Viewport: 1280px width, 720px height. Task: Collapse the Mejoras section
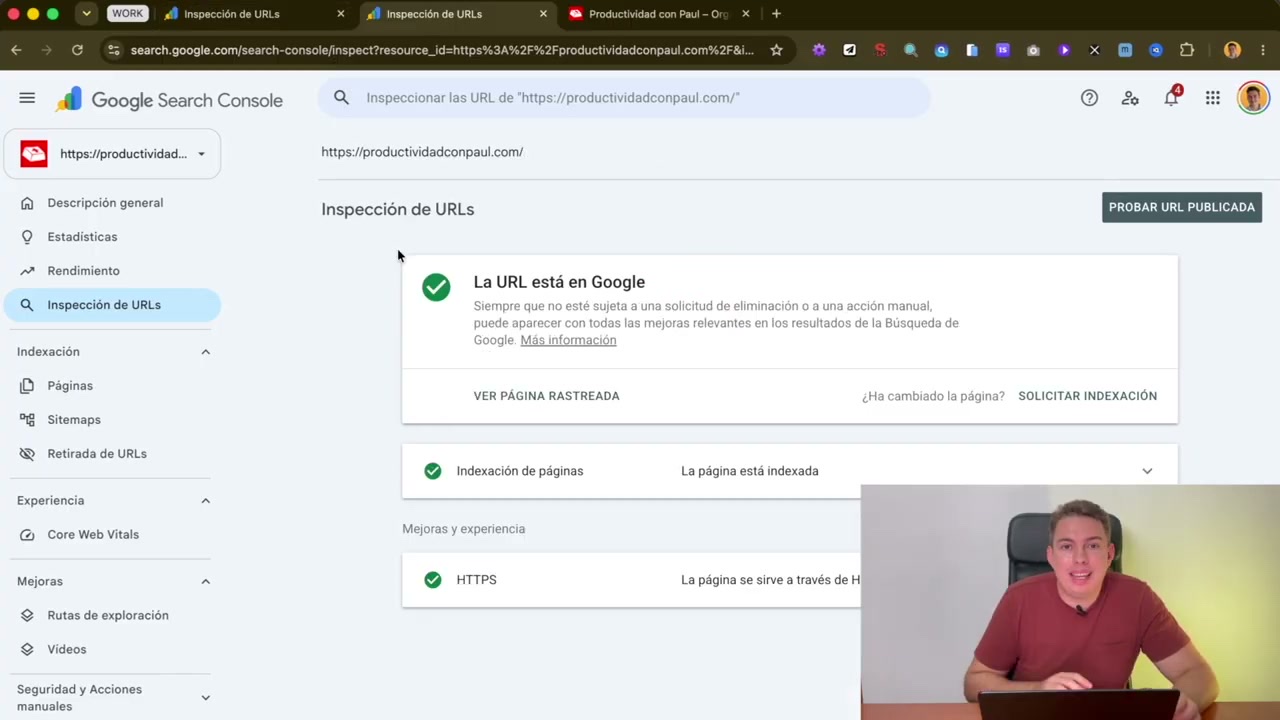point(205,582)
